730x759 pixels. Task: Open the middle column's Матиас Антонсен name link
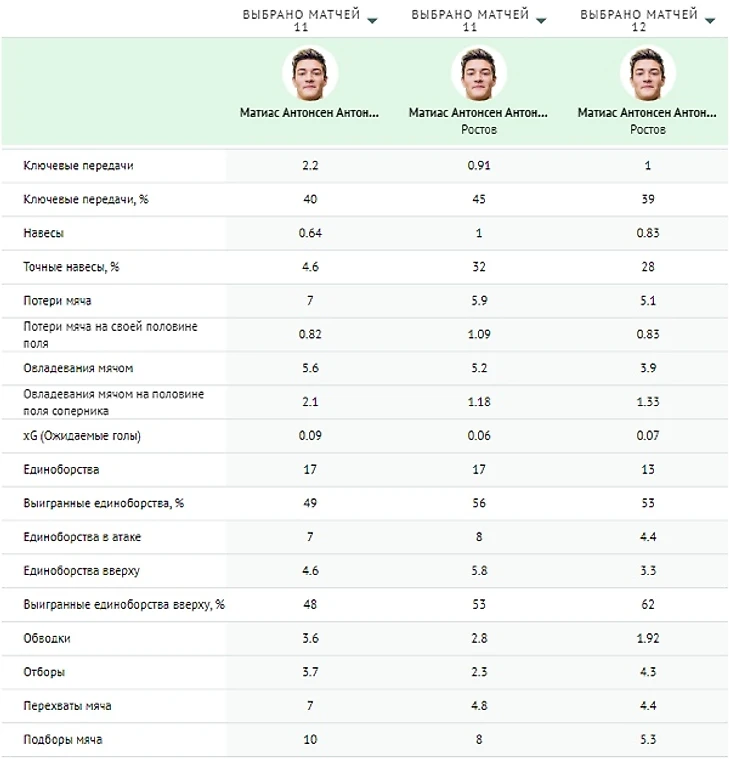(479, 114)
